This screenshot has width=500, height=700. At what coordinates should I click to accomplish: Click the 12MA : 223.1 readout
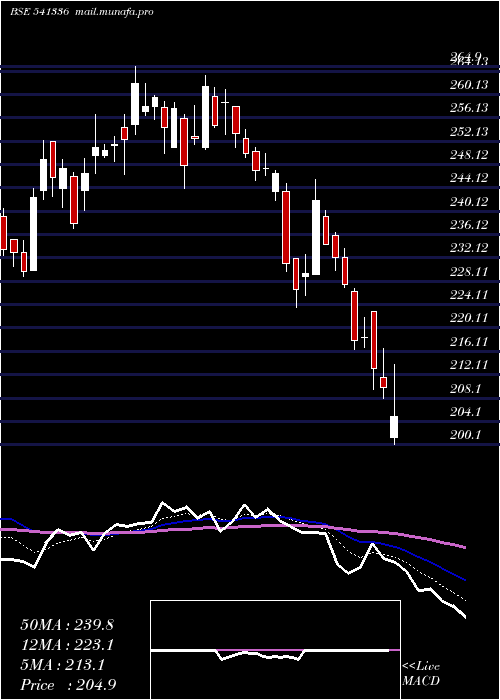pos(67,645)
